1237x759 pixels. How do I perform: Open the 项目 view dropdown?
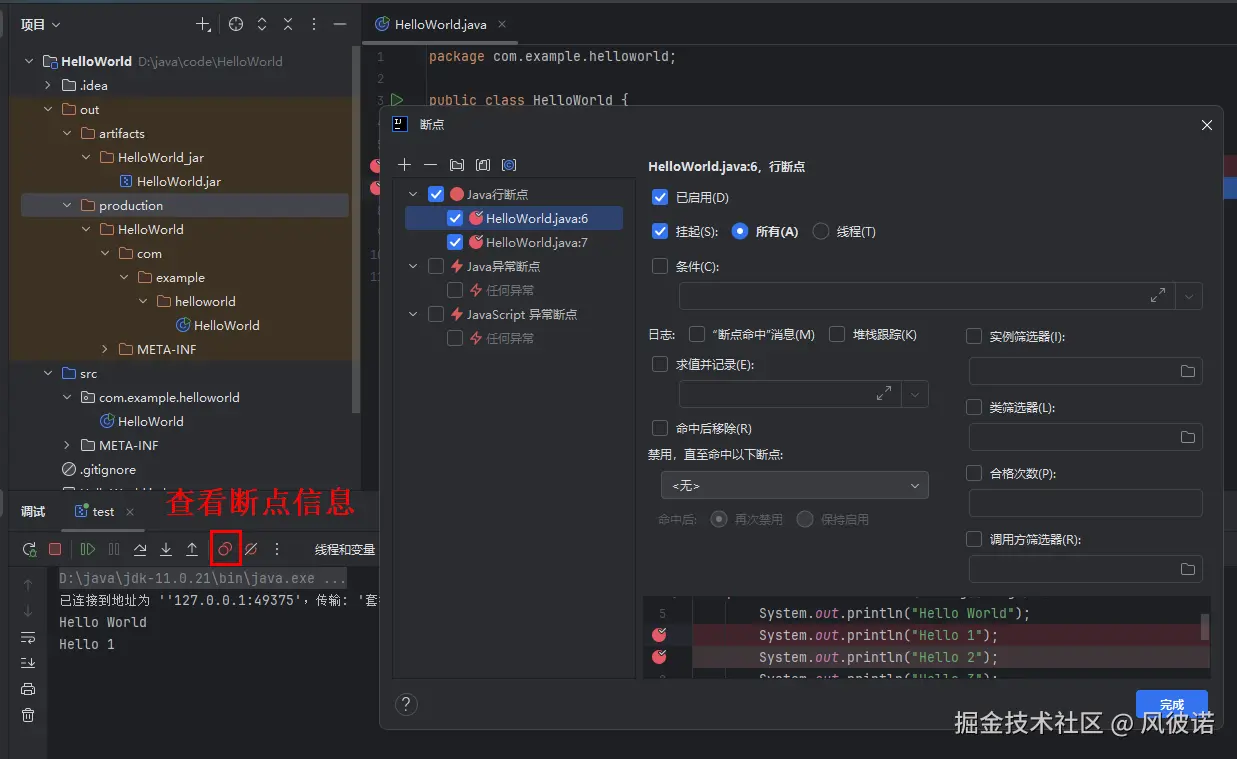(41, 24)
